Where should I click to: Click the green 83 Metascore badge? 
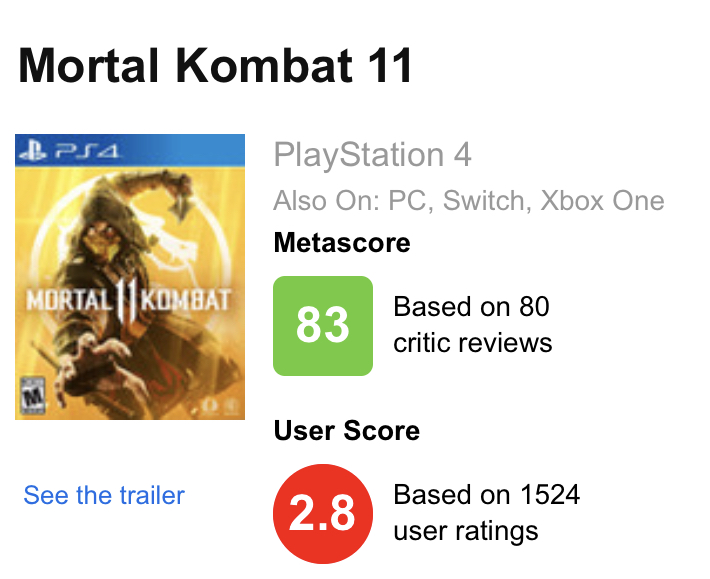323,325
